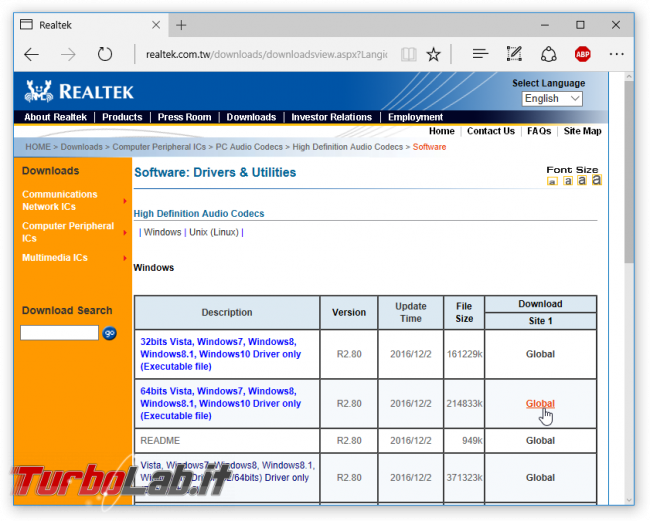Open the Hub lines icon
Viewport: 650px width, 521px height.
(x=480, y=54)
